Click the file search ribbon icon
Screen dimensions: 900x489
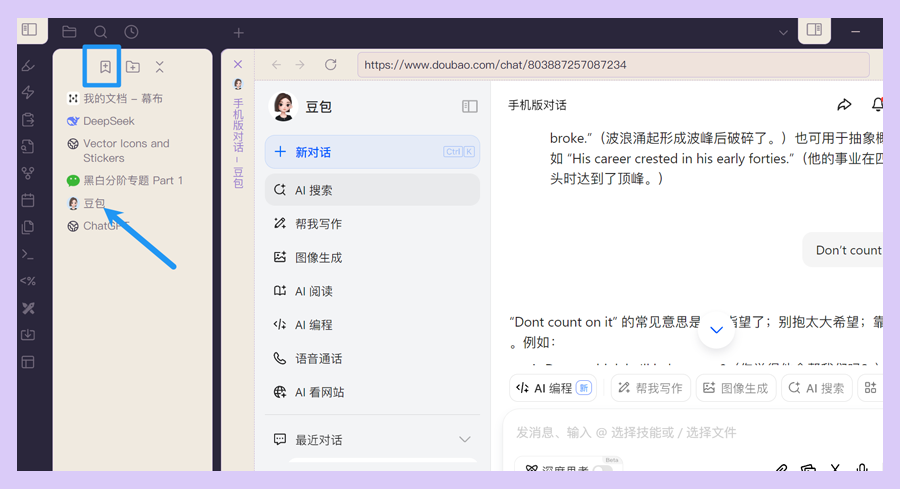coord(28,146)
